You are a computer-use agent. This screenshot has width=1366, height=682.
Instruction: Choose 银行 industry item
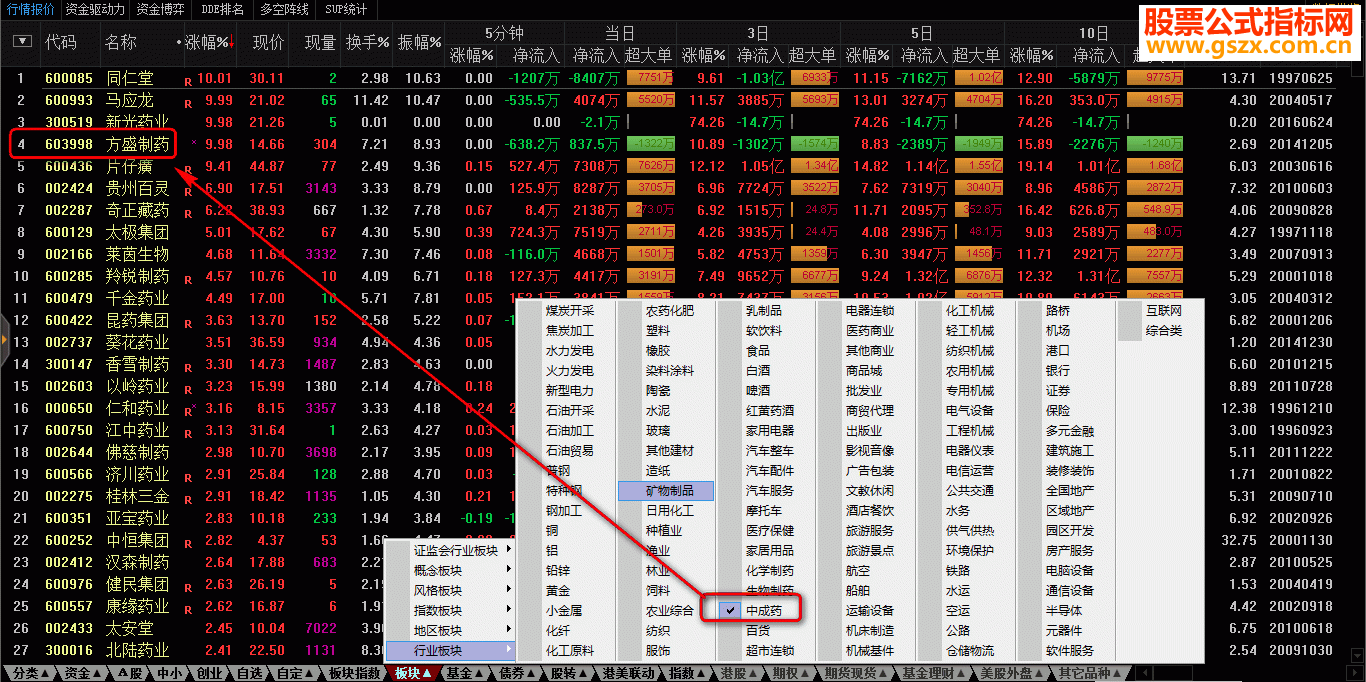point(1058,370)
